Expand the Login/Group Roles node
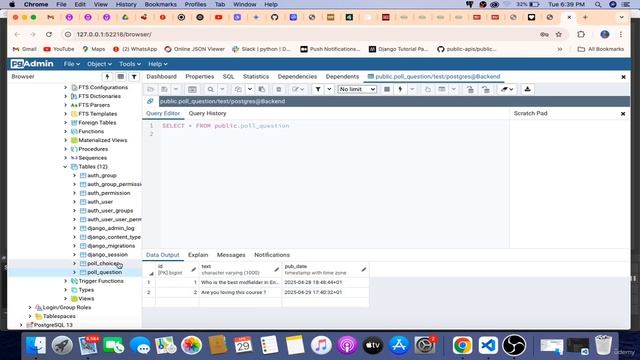Screen dimensions: 640x360 (x=30, y=307)
